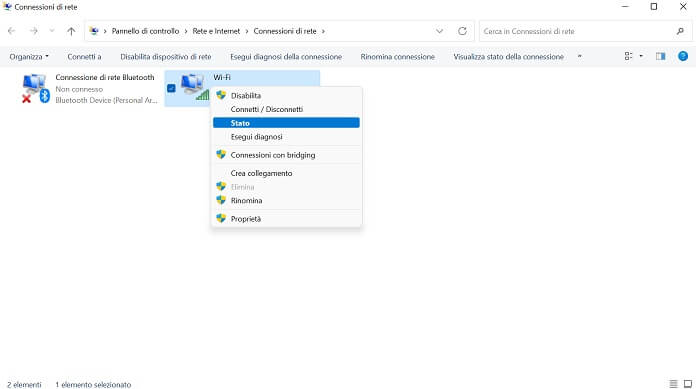Toggle the Wi-Fi item selection checkbox
Viewport: 696px width, 389px height.
(171, 88)
